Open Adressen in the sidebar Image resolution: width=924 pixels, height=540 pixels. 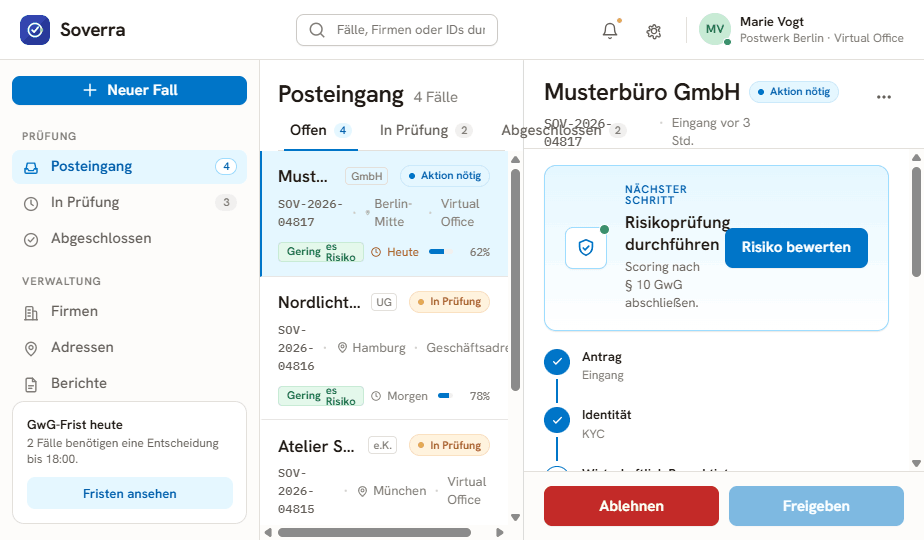129,347
